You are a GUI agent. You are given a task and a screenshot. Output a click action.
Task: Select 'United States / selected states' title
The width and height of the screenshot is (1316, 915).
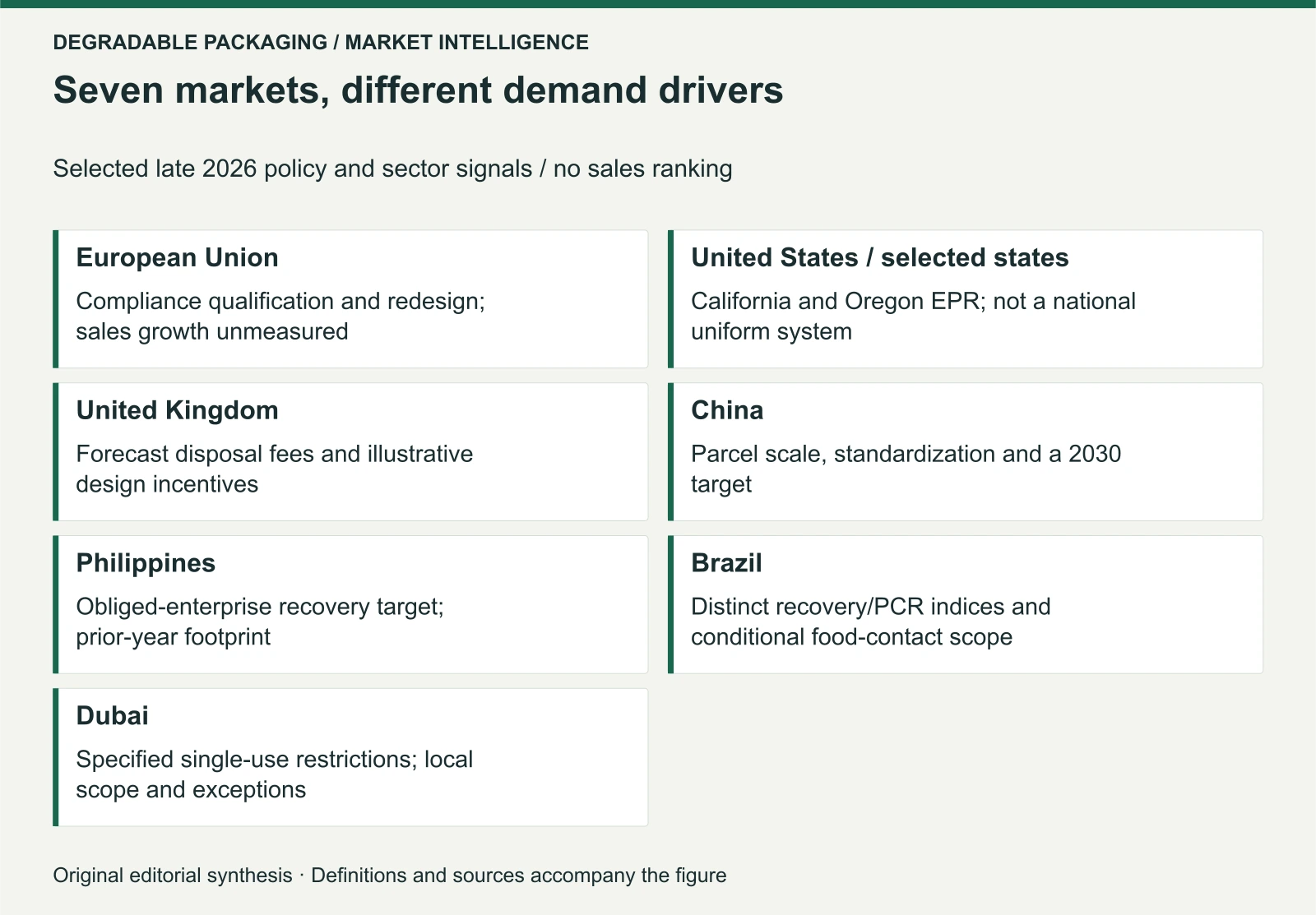(879, 257)
